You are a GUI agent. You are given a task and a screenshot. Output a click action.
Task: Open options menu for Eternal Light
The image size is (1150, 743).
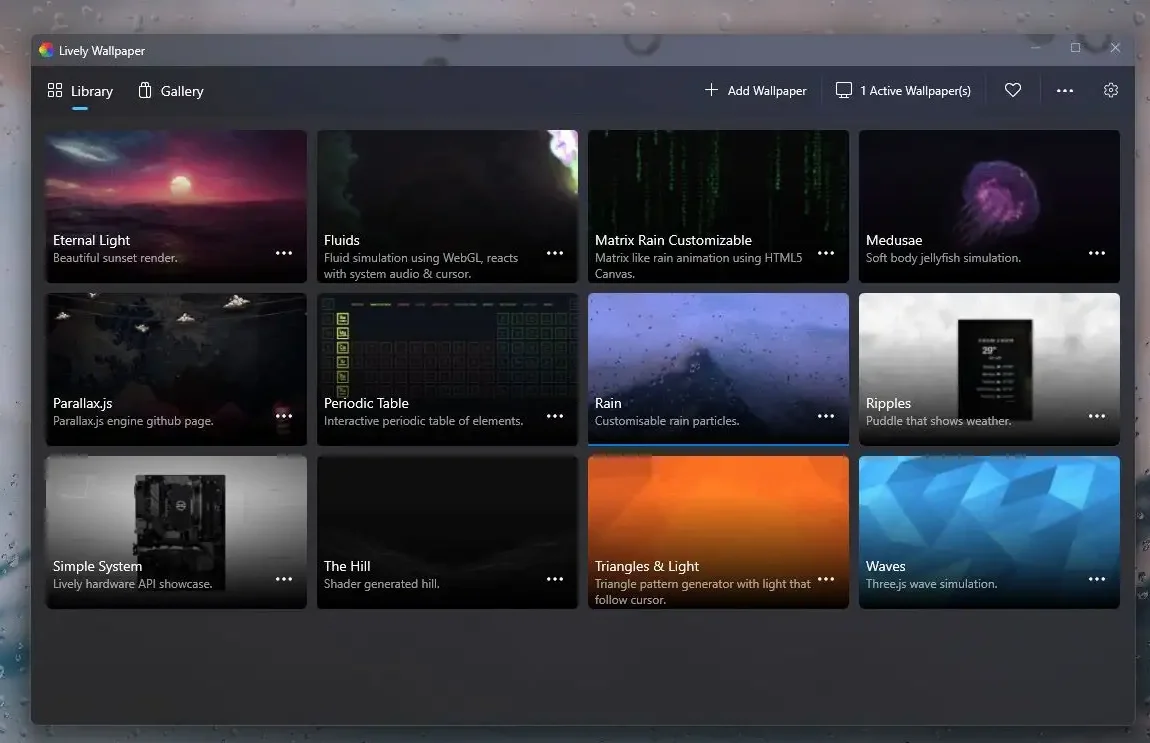coord(284,253)
